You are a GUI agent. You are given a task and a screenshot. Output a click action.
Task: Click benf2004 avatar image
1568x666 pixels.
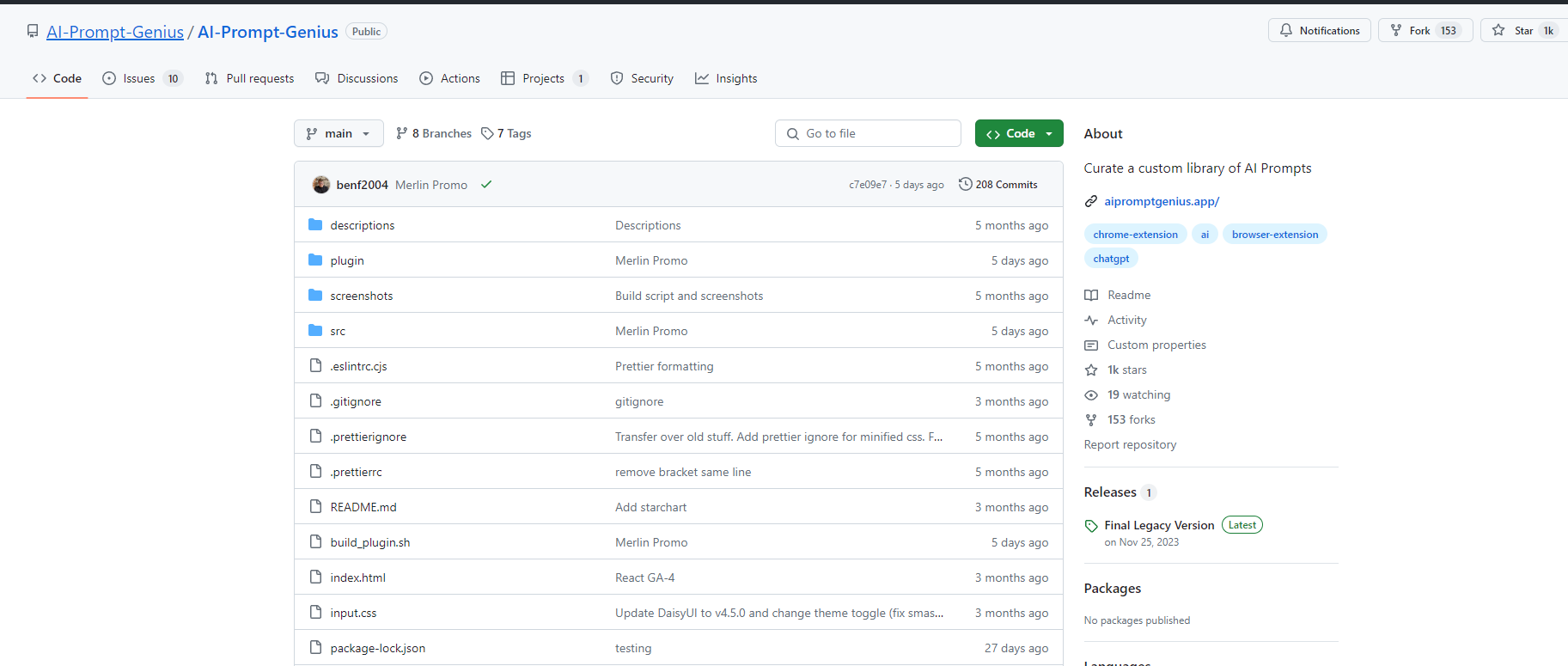coord(321,185)
